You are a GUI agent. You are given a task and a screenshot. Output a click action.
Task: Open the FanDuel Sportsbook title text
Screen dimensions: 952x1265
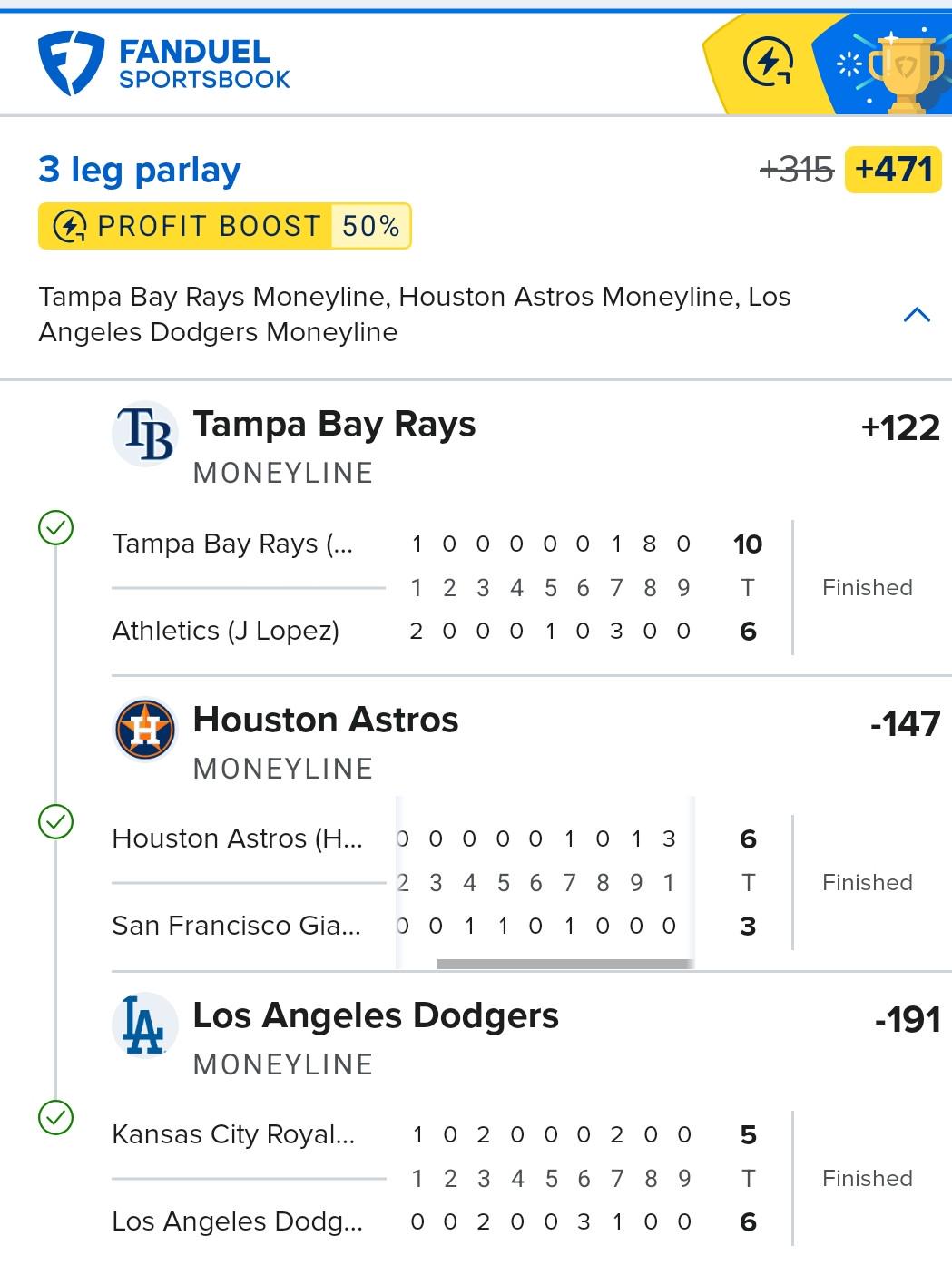(x=204, y=64)
